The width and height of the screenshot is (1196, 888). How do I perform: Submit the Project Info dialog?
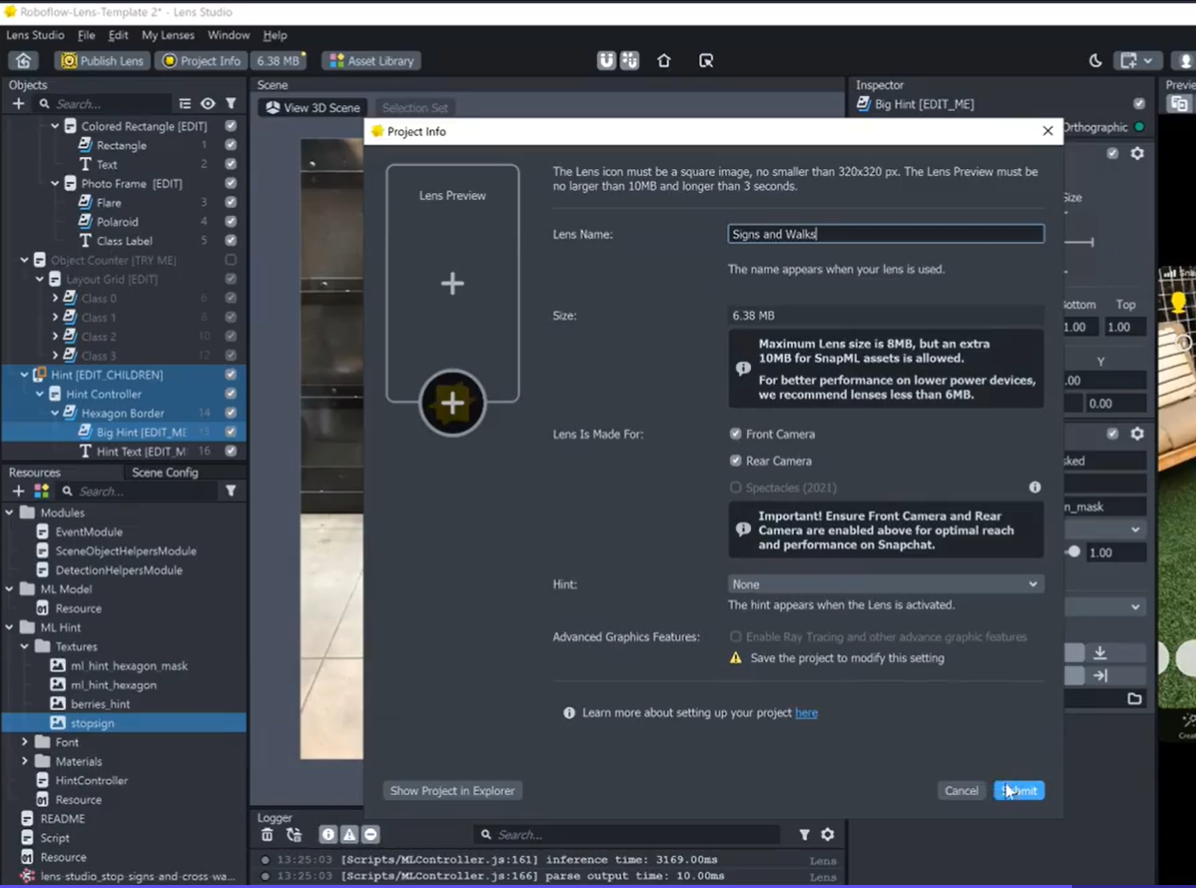coord(1019,791)
